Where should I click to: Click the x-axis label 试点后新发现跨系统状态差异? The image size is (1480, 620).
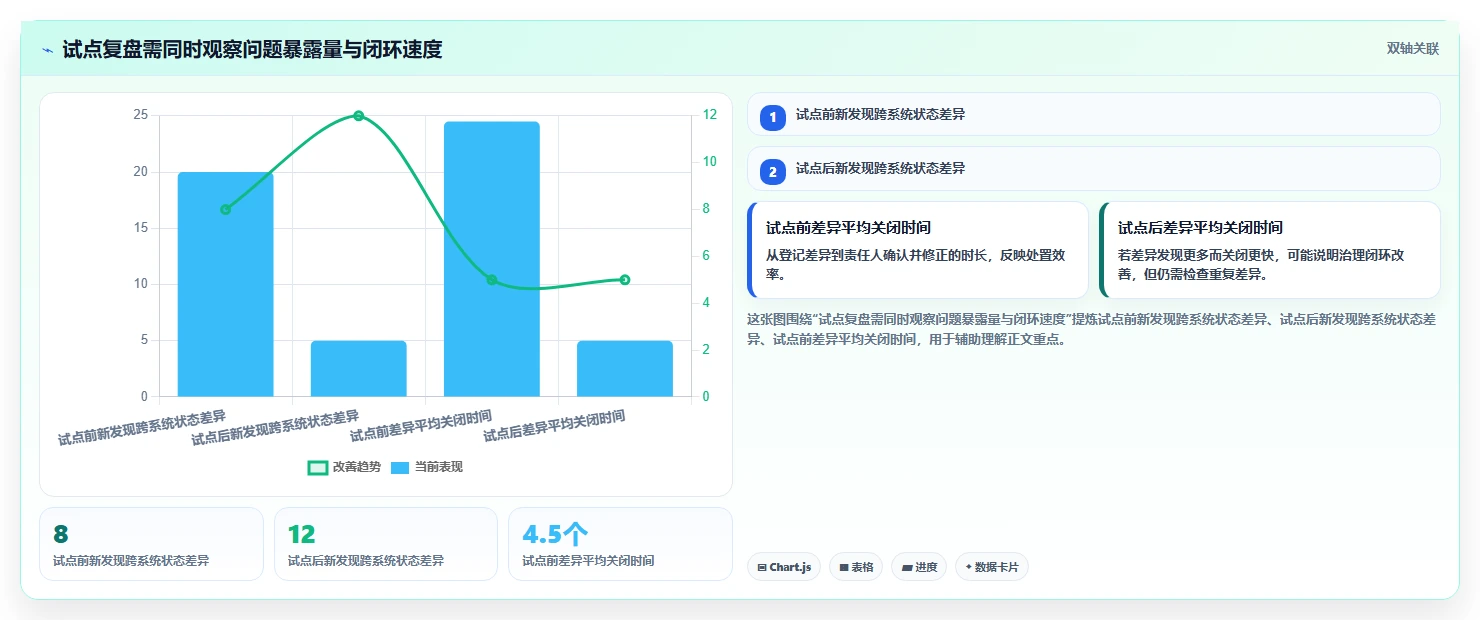pos(275,427)
